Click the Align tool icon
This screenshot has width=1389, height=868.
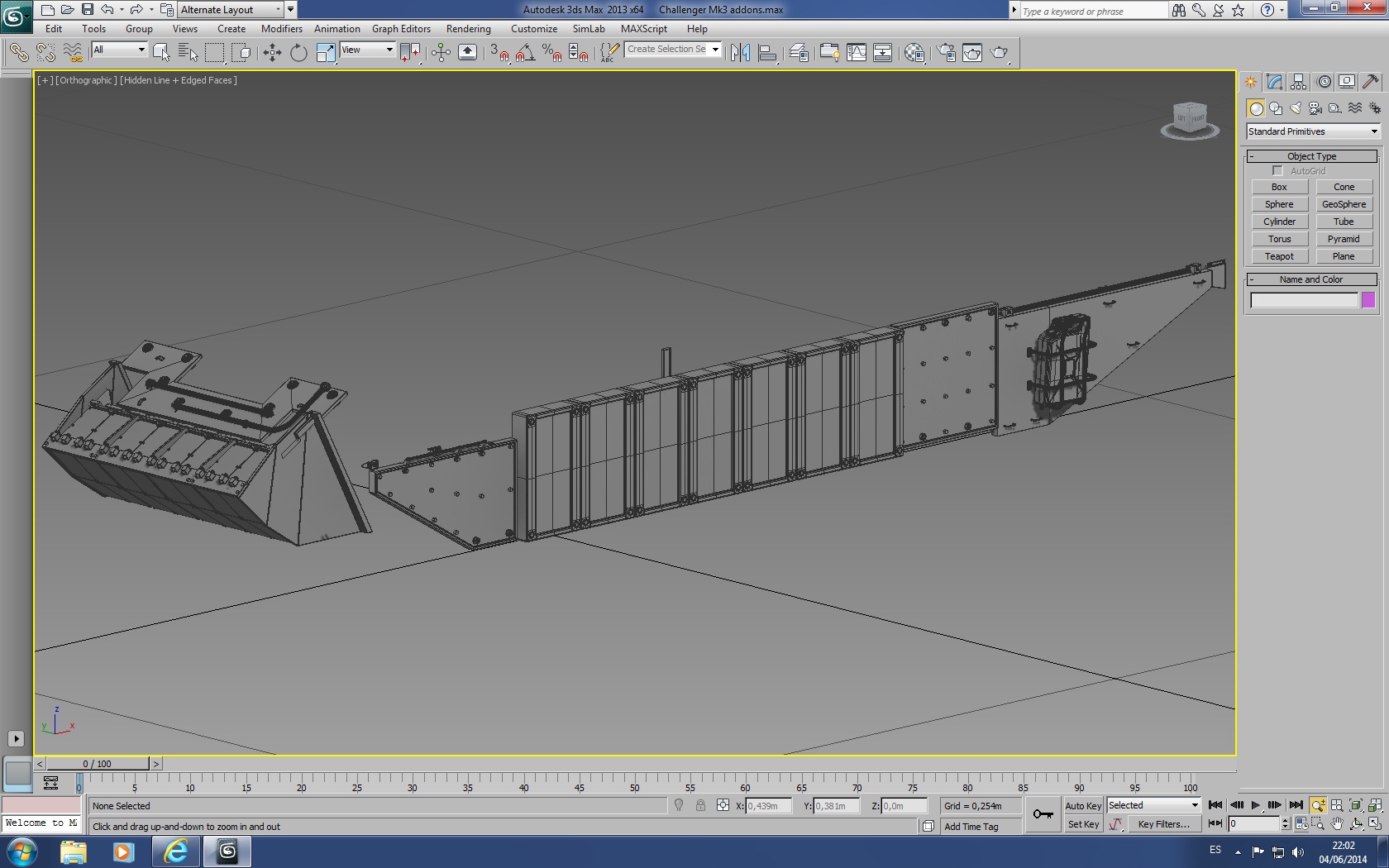pos(767,53)
